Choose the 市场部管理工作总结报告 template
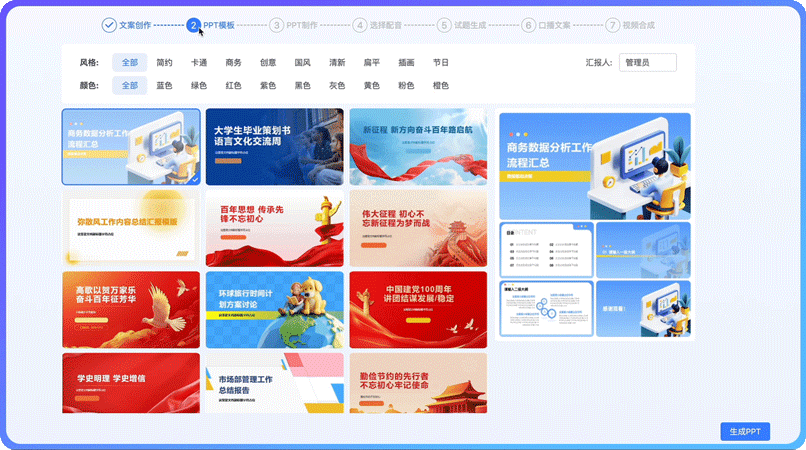Viewport: 806px width, 450px height. (274, 383)
